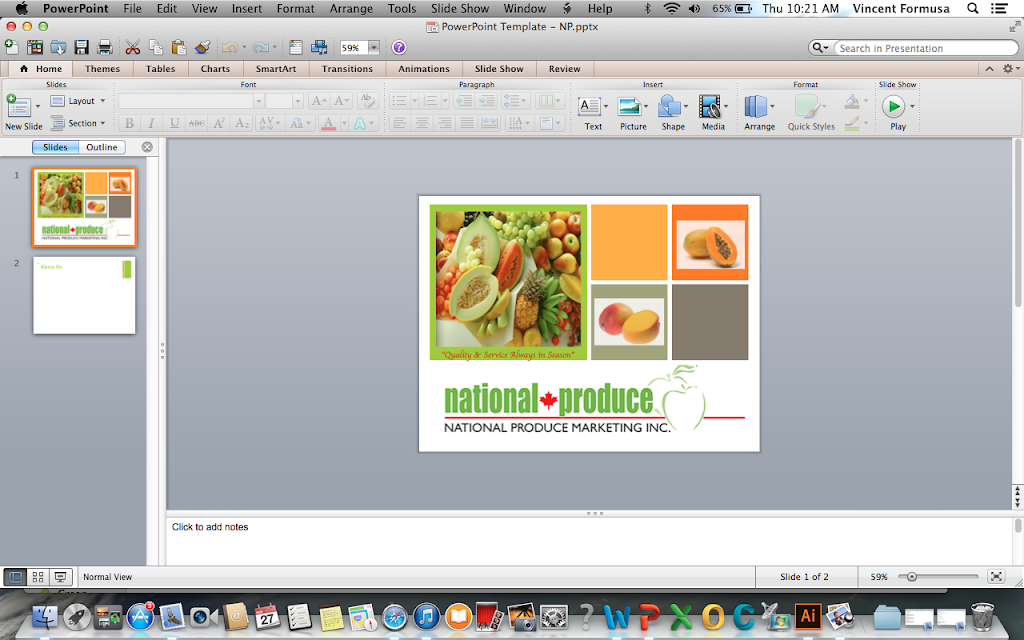This screenshot has height=640, width=1024.
Task: Switch to the Slides pane tab
Action: (55, 147)
